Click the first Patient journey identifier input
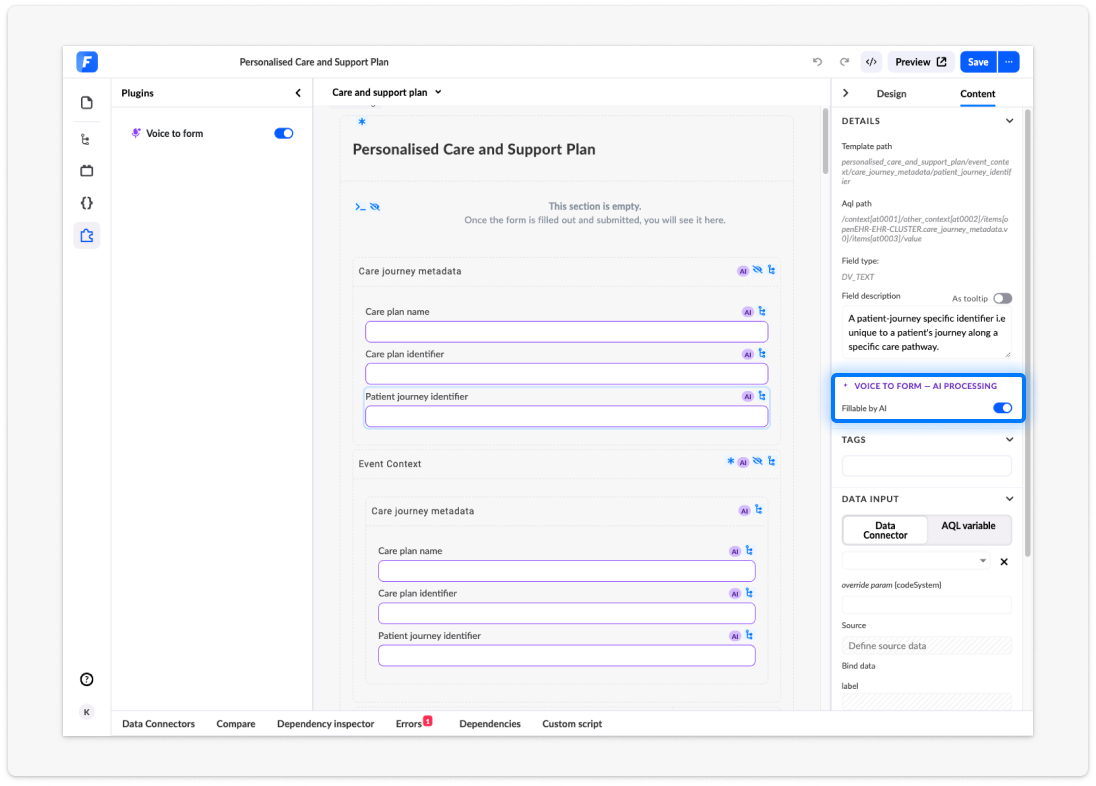Screen dimensions: 1096x786 coord(566,416)
